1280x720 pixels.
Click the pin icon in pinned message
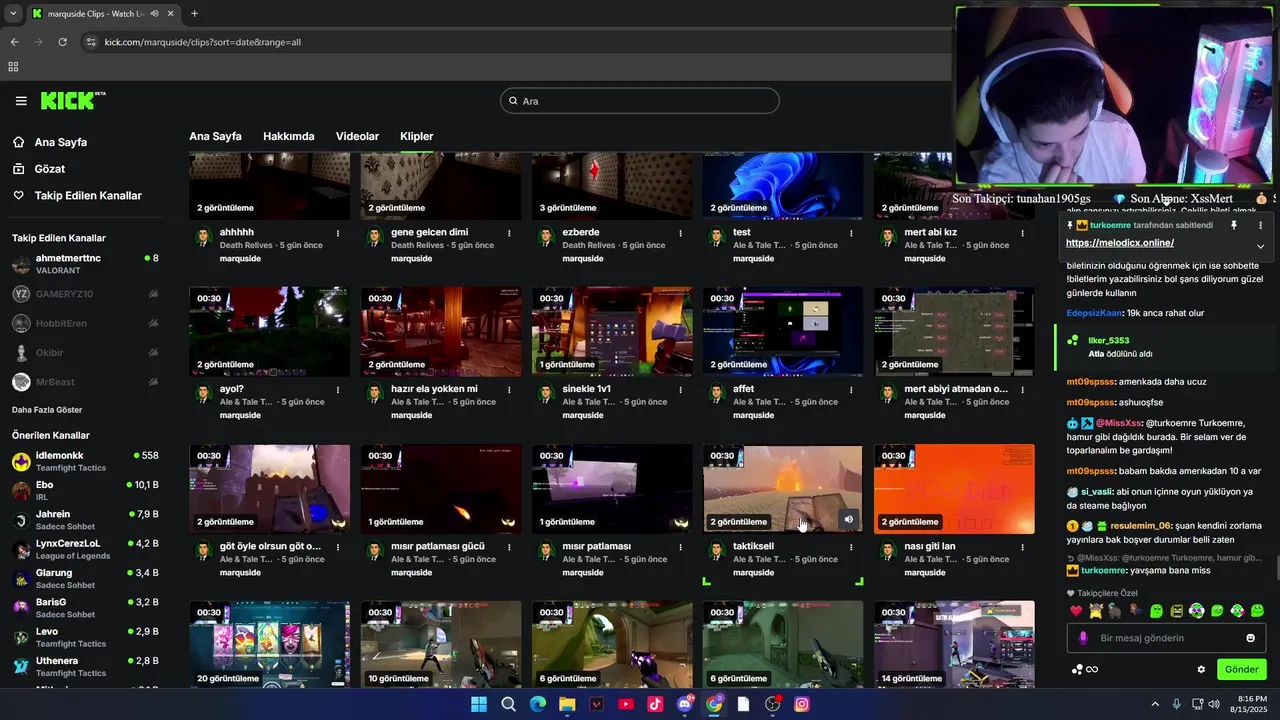[x=1234, y=226]
